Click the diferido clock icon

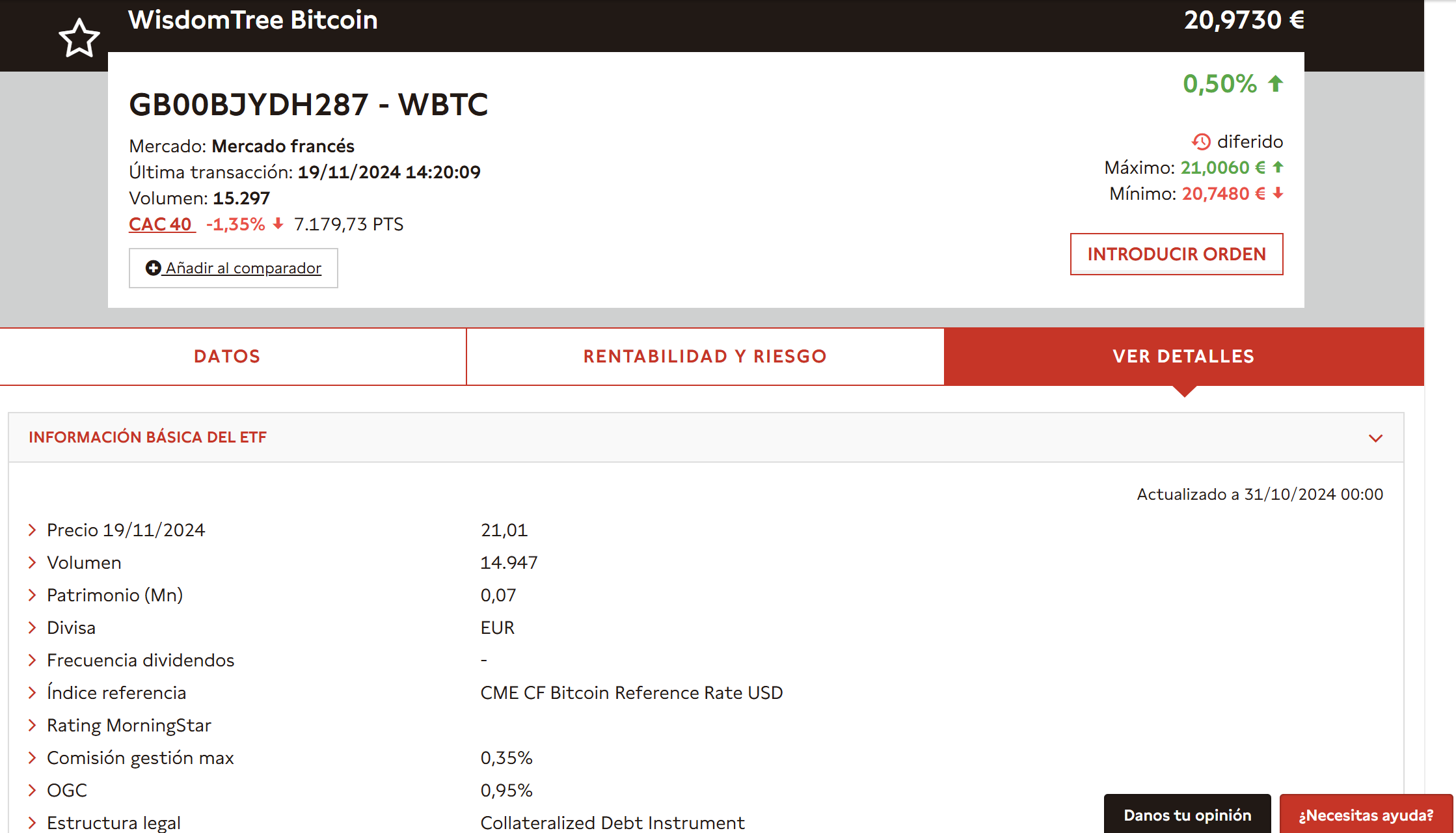click(x=1201, y=141)
